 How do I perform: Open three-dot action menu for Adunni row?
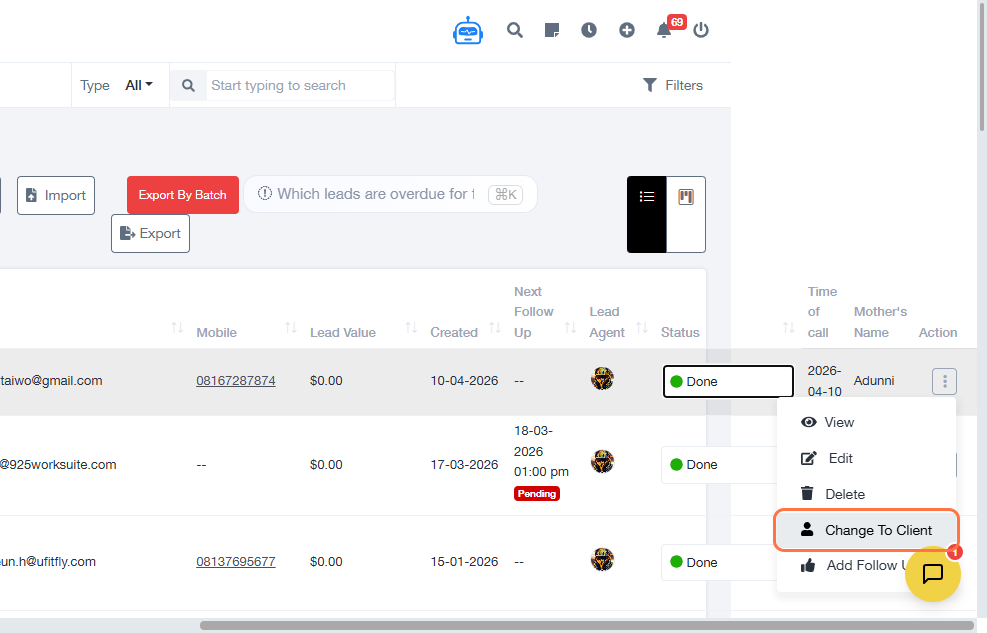tap(945, 381)
